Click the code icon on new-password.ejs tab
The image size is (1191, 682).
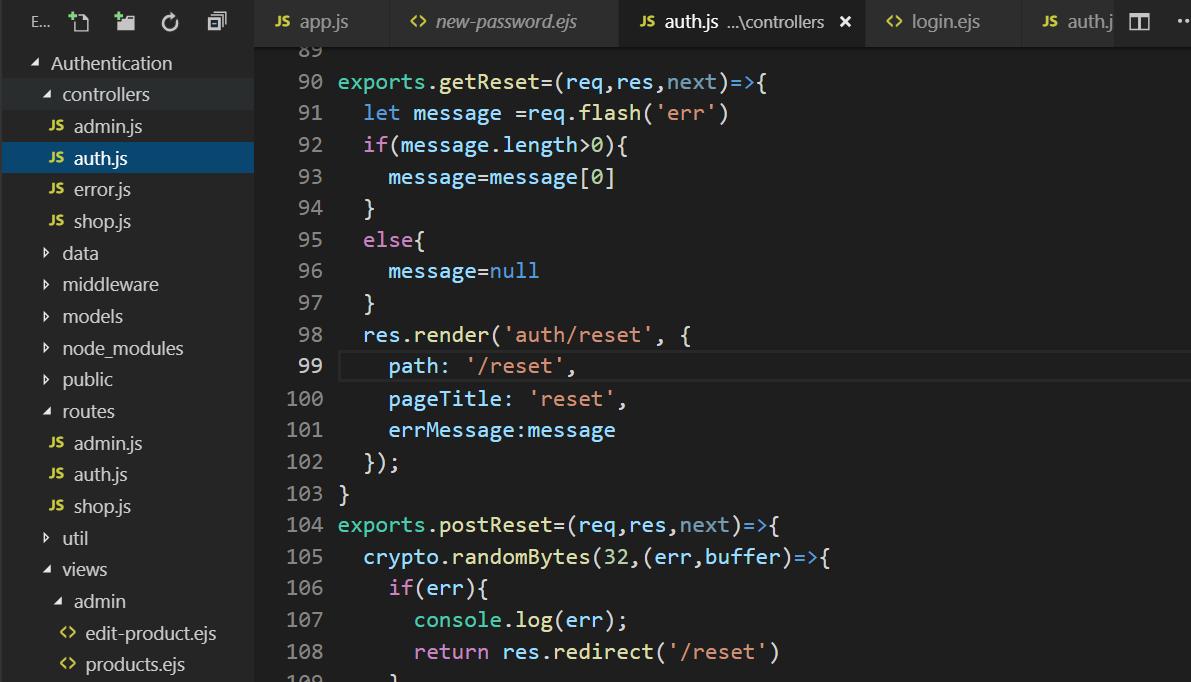click(418, 21)
